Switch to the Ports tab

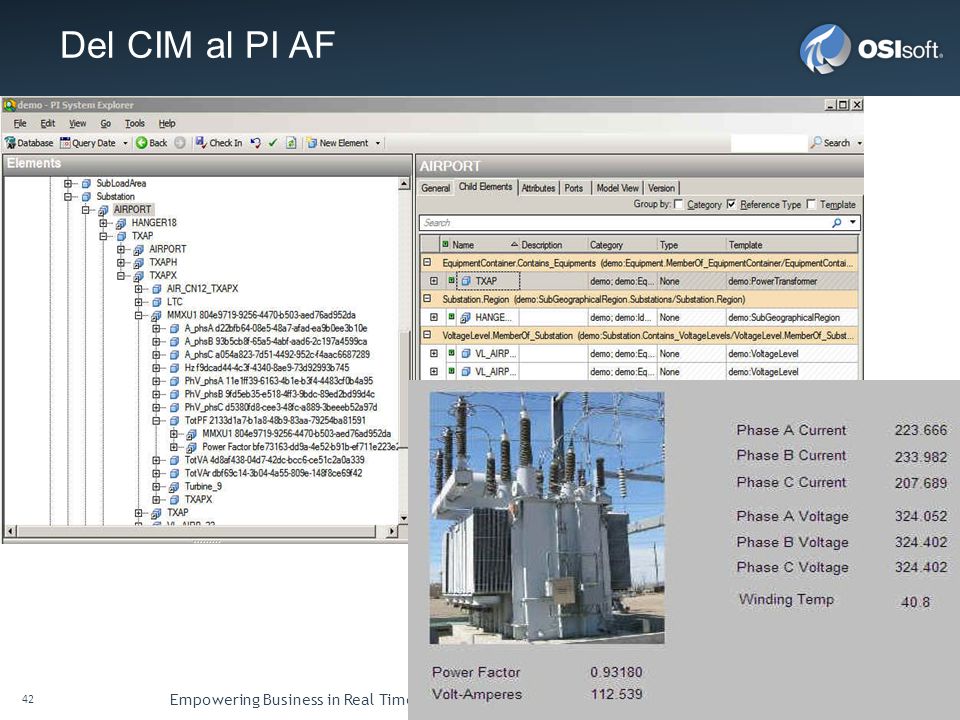coord(574,188)
